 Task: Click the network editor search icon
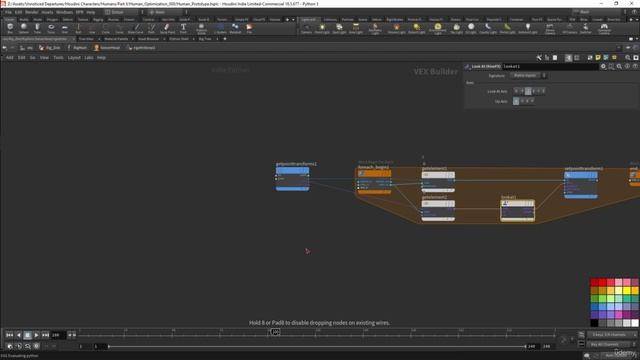[628, 58]
